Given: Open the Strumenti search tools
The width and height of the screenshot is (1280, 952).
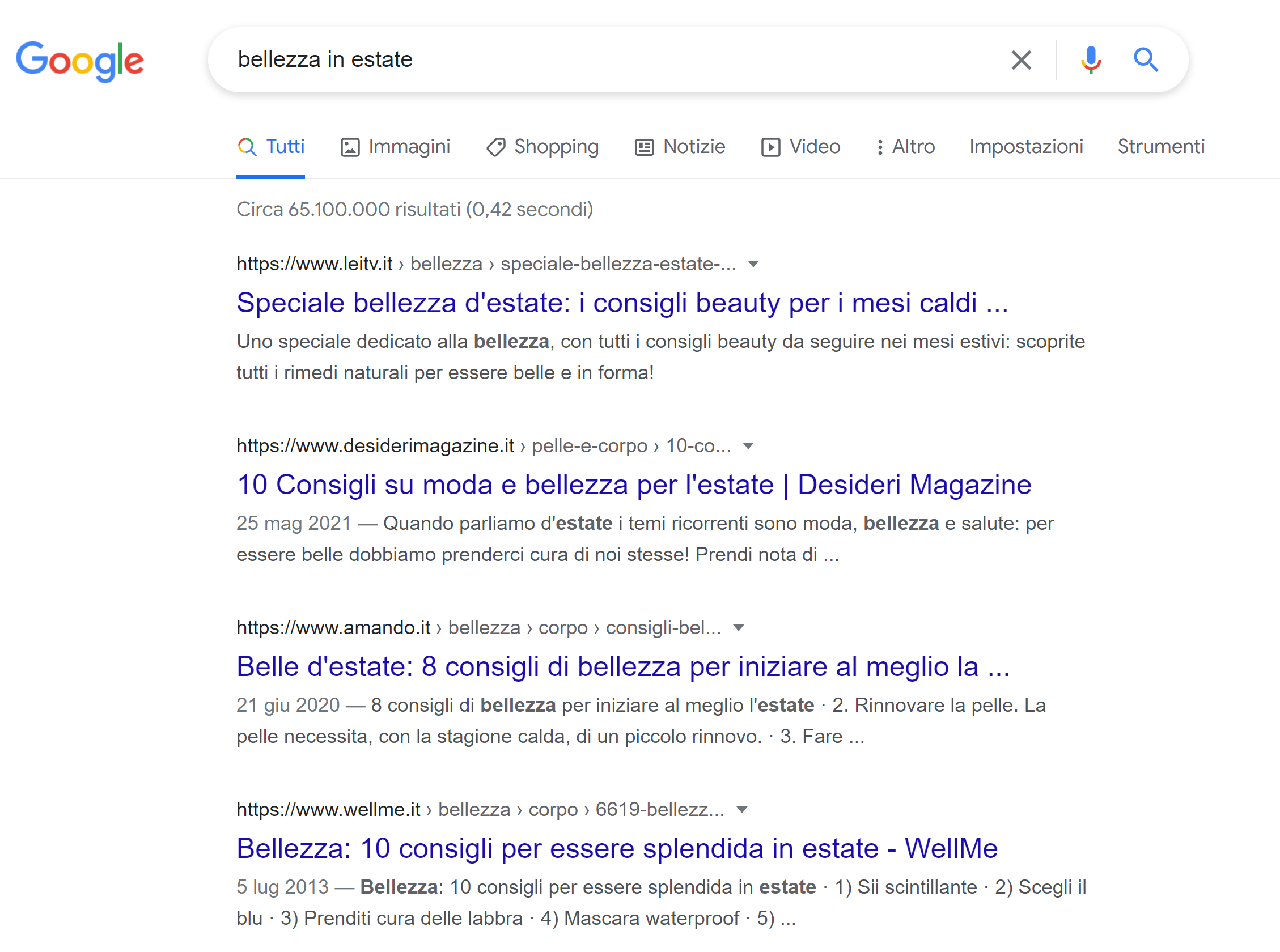Looking at the screenshot, I should coord(1161,147).
